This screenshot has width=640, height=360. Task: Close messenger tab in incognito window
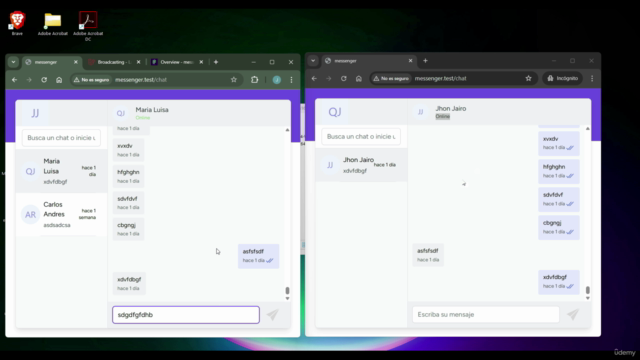[x=411, y=61]
